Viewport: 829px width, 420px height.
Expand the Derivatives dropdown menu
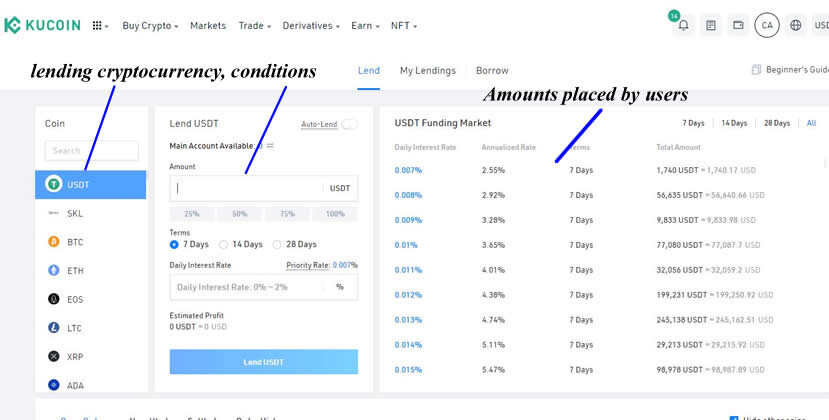311,25
